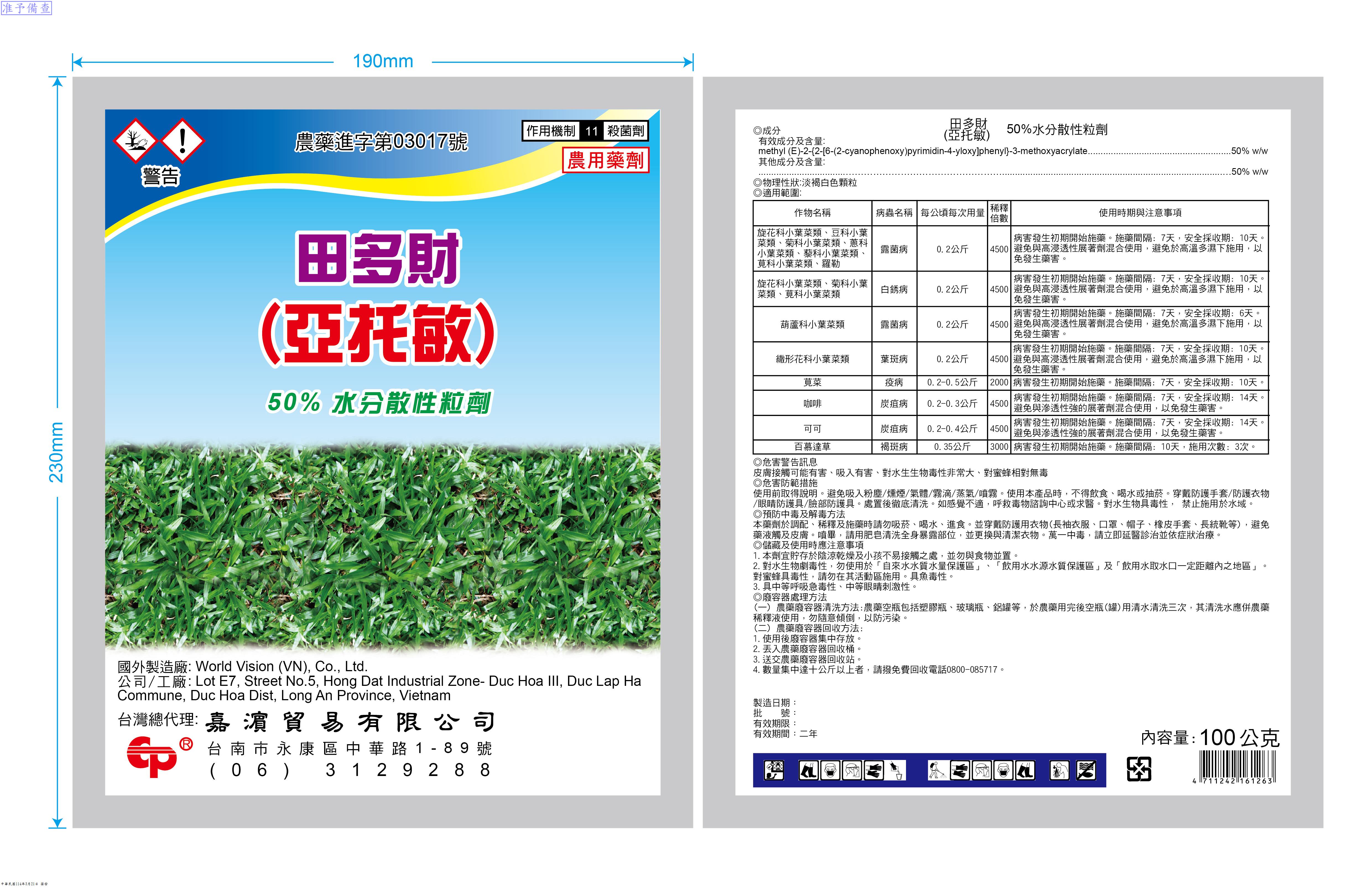Click the 0.2-0.5公斤 dosage cell
The image size is (1372, 888).
[x=952, y=383]
